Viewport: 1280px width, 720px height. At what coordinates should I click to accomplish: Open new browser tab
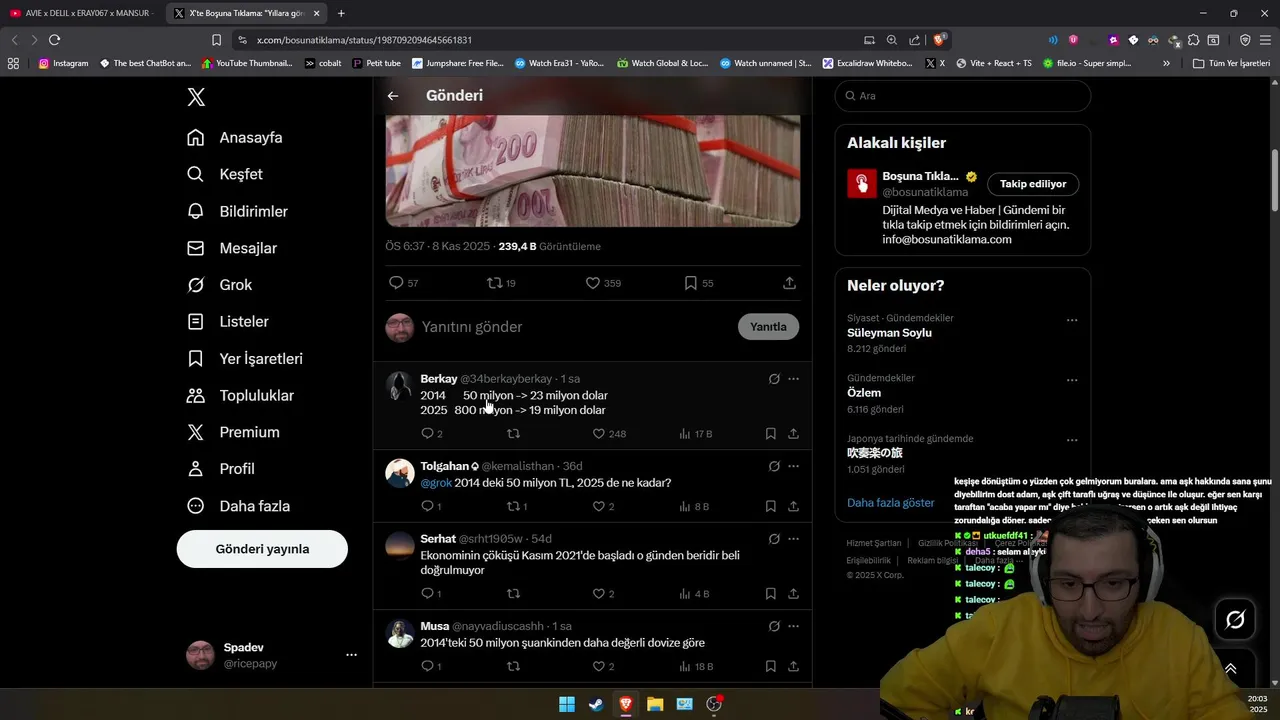(x=341, y=13)
